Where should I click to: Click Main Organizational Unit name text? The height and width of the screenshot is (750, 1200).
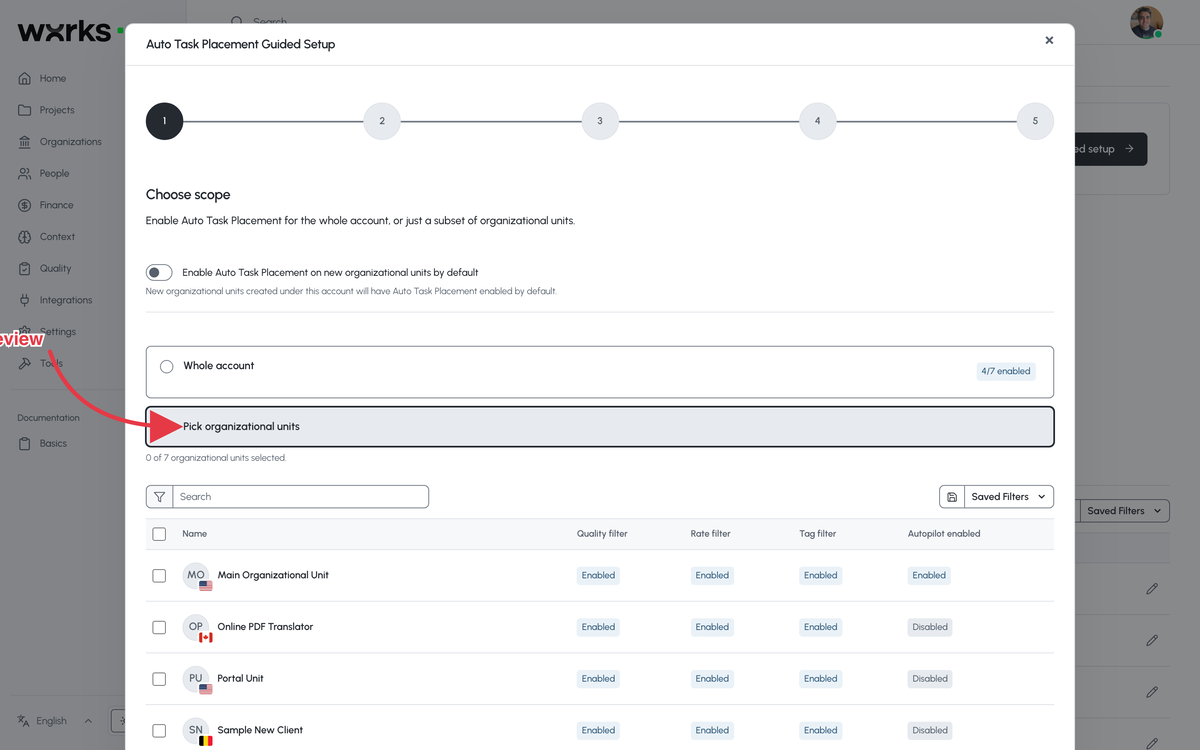pos(273,576)
